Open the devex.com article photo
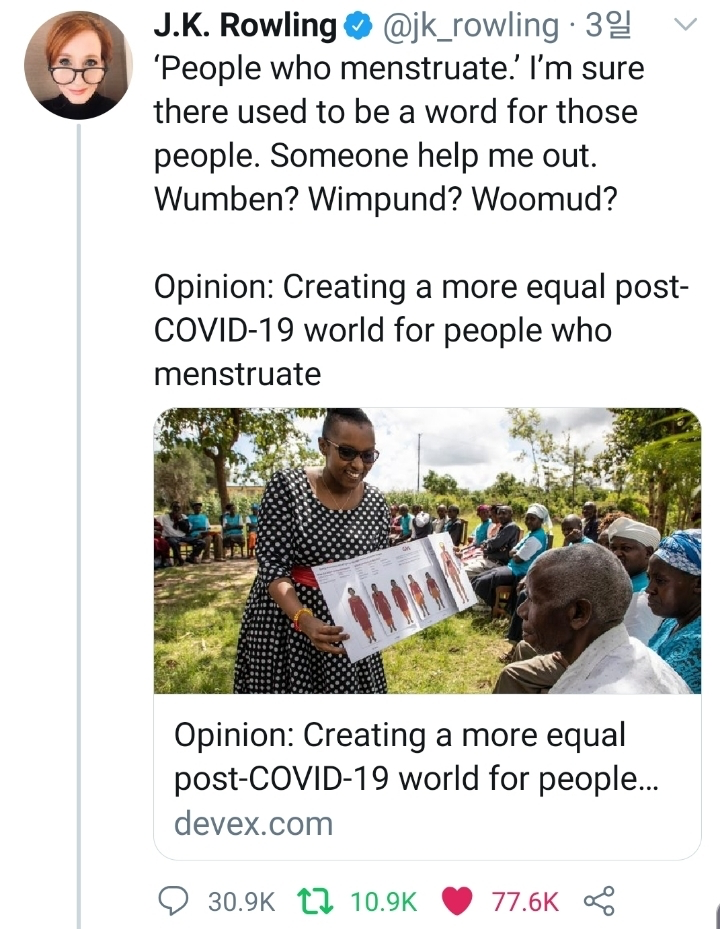Image resolution: width=720 pixels, height=929 pixels. (427, 550)
